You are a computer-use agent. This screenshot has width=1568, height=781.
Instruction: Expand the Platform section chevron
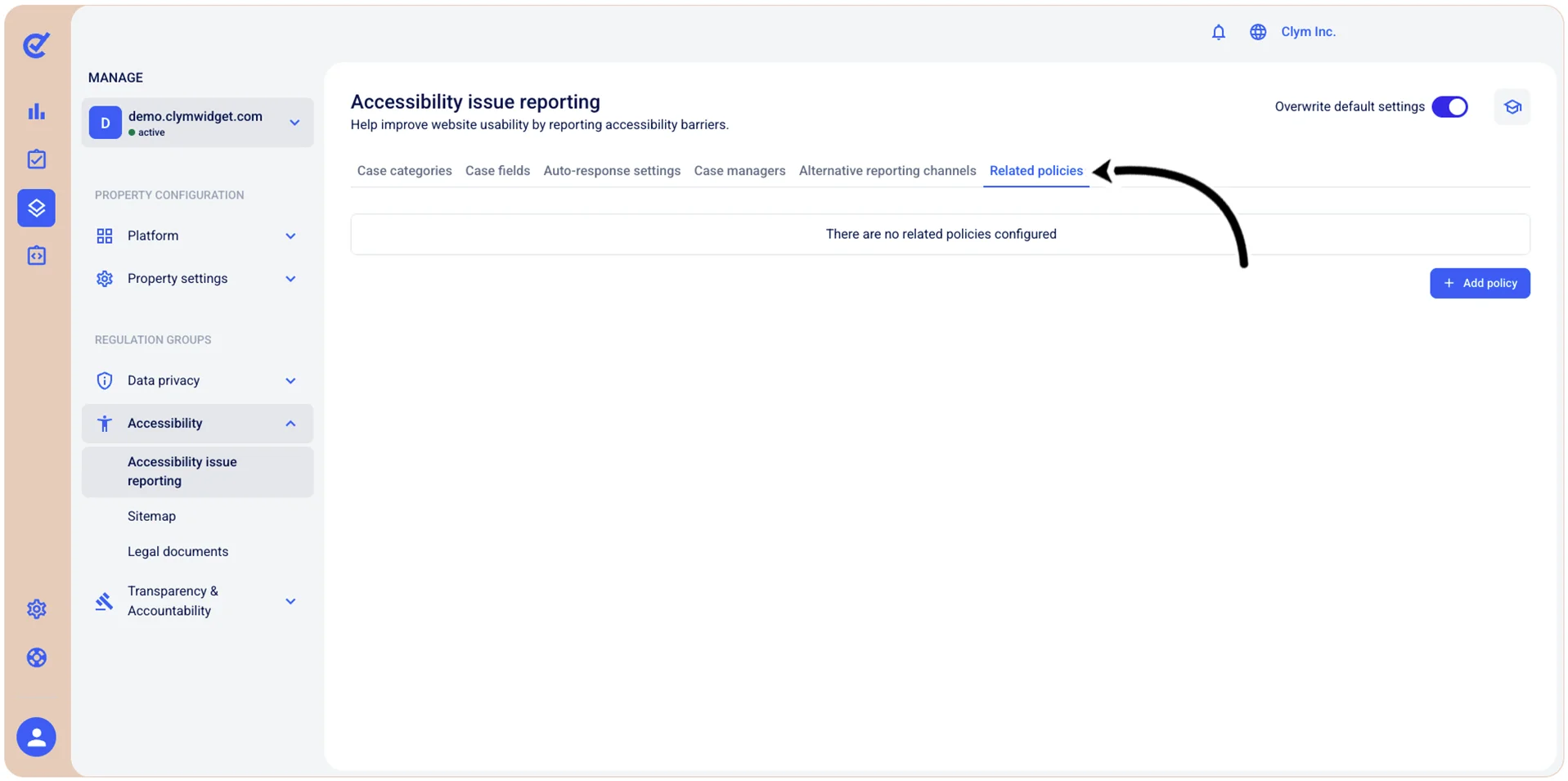coord(290,236)
